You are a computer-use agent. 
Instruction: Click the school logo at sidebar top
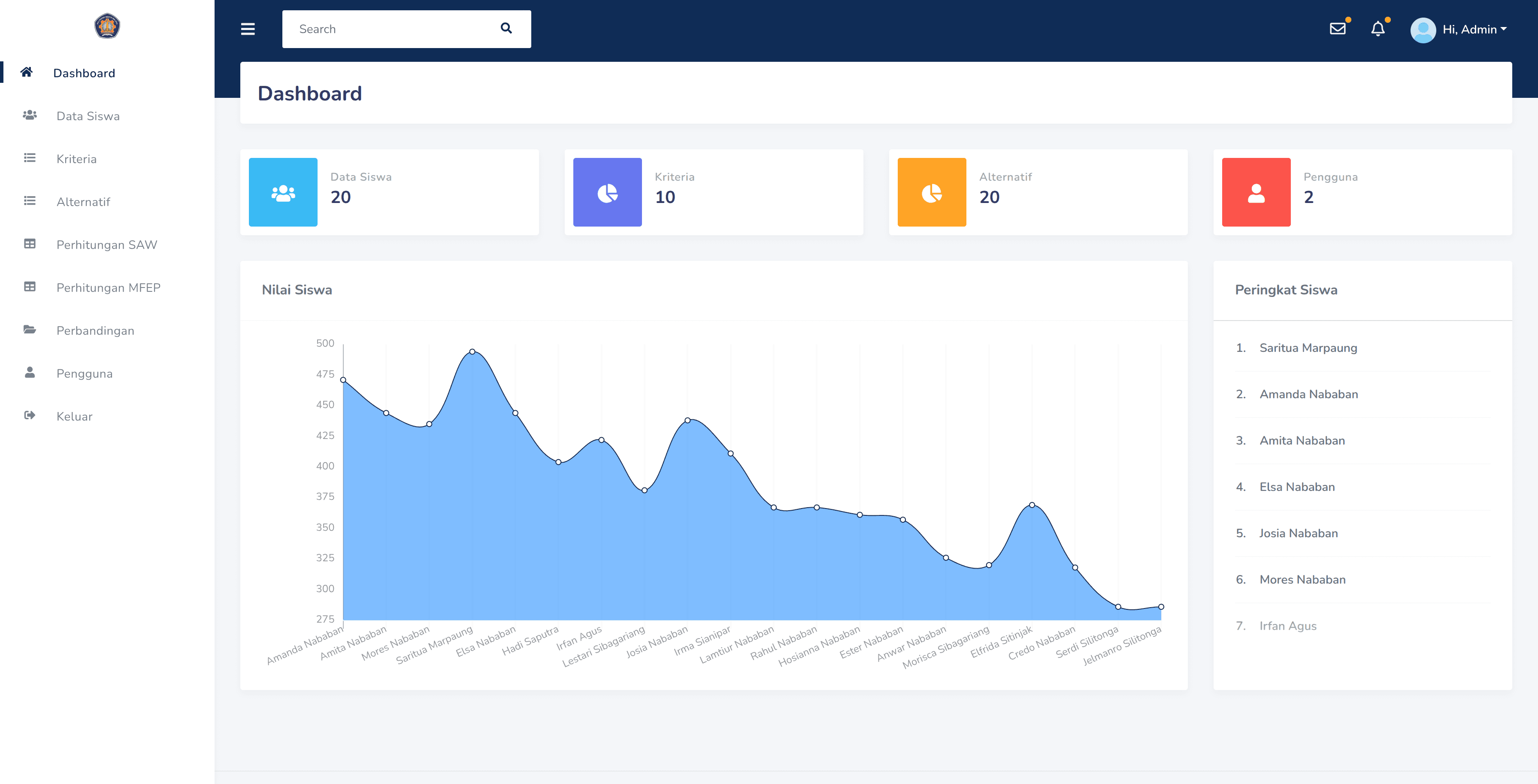pos(107,26)
